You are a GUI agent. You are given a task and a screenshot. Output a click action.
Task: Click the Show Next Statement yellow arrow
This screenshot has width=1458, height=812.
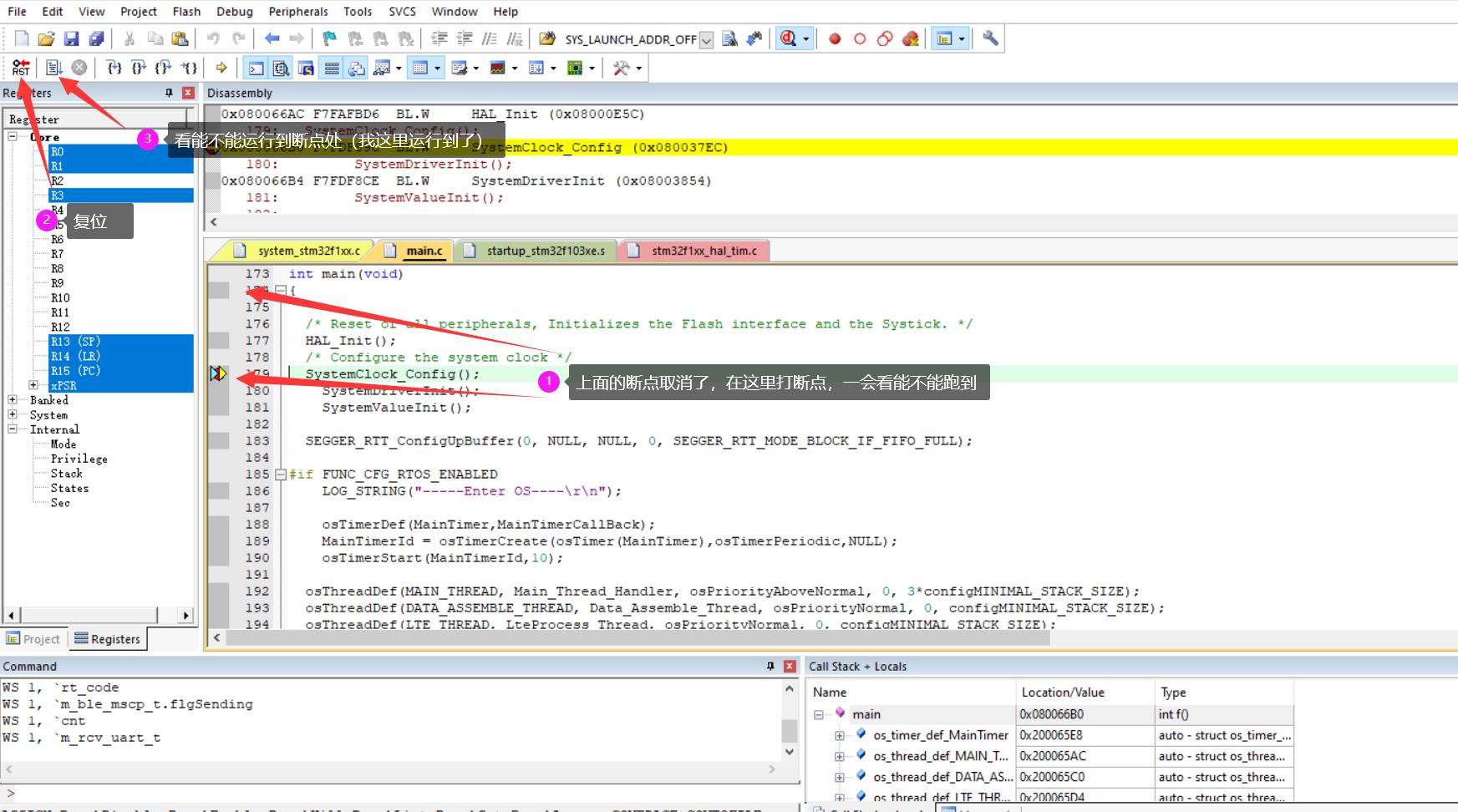pos(221,68)
